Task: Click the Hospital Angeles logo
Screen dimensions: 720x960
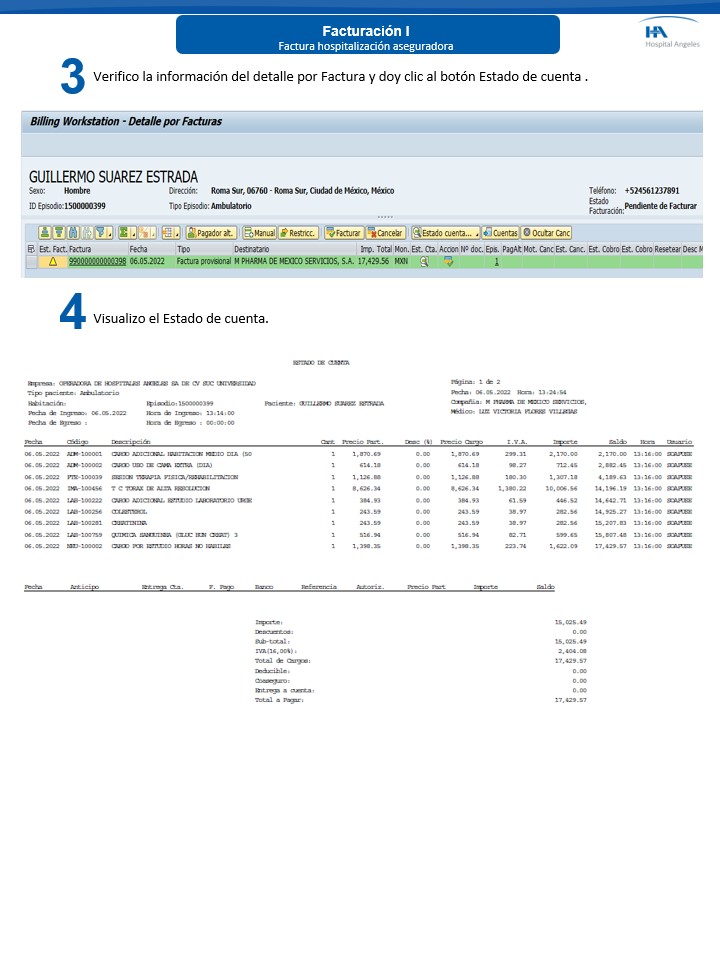Action: 670,35
